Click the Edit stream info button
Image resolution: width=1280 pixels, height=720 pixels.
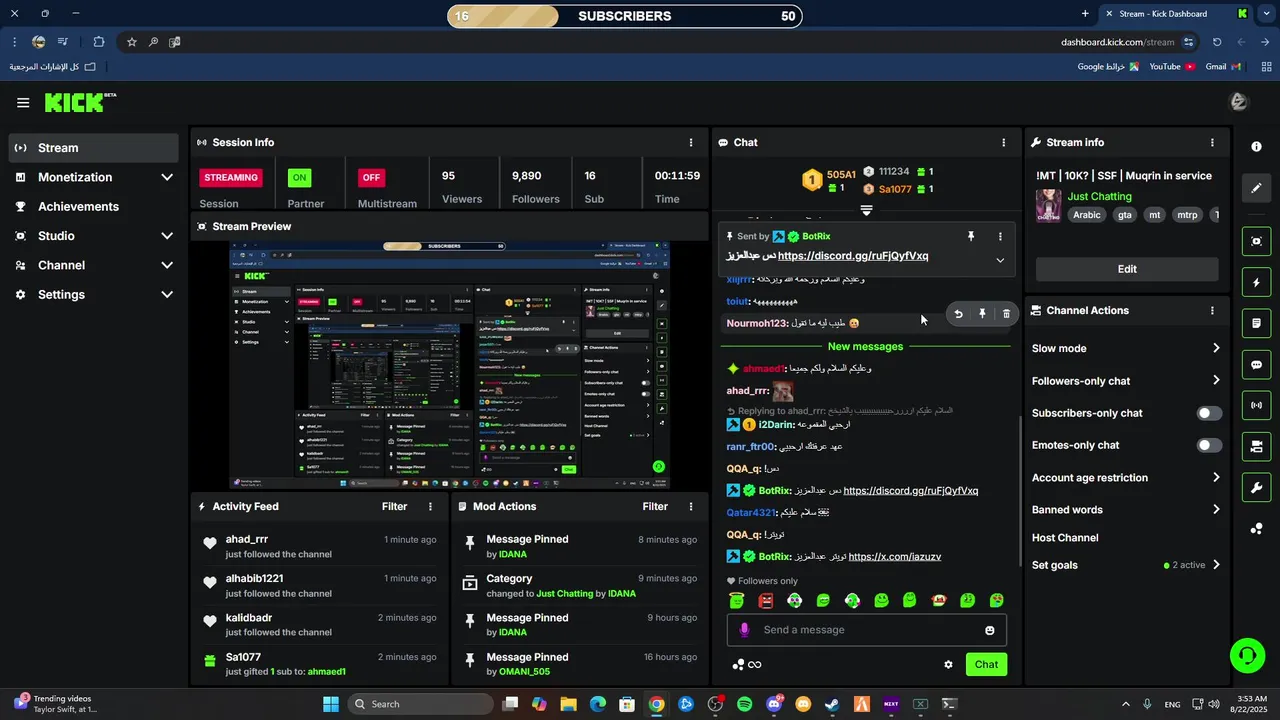point(1127,269)
